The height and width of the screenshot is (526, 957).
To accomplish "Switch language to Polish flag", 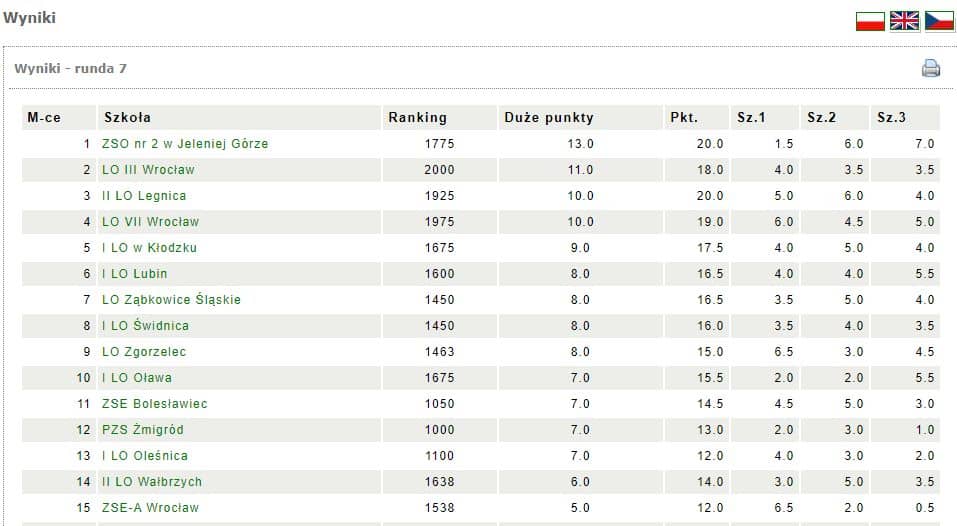I will (x=870, y=21).
